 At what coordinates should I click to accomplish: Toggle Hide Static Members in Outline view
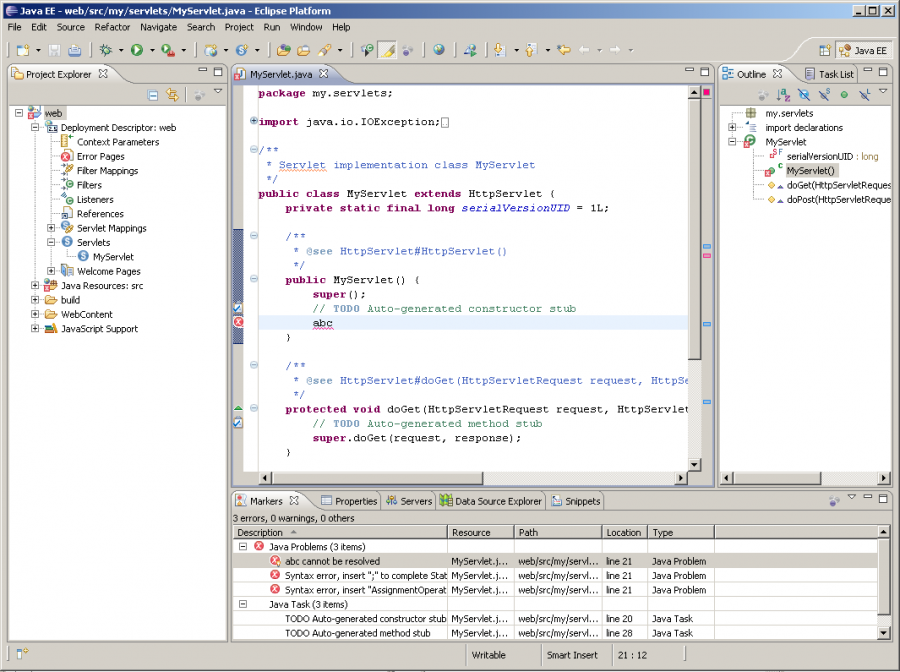(824, 93)
